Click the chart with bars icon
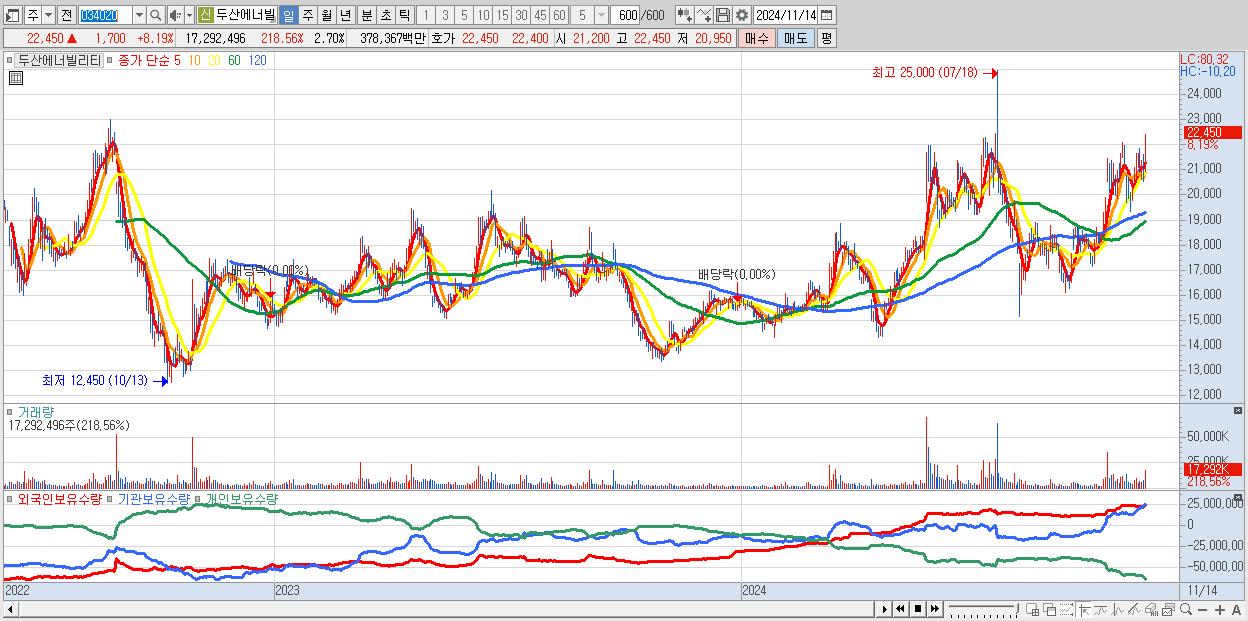This screenshot has width=1248, height=621. (x=1152, y=609)
